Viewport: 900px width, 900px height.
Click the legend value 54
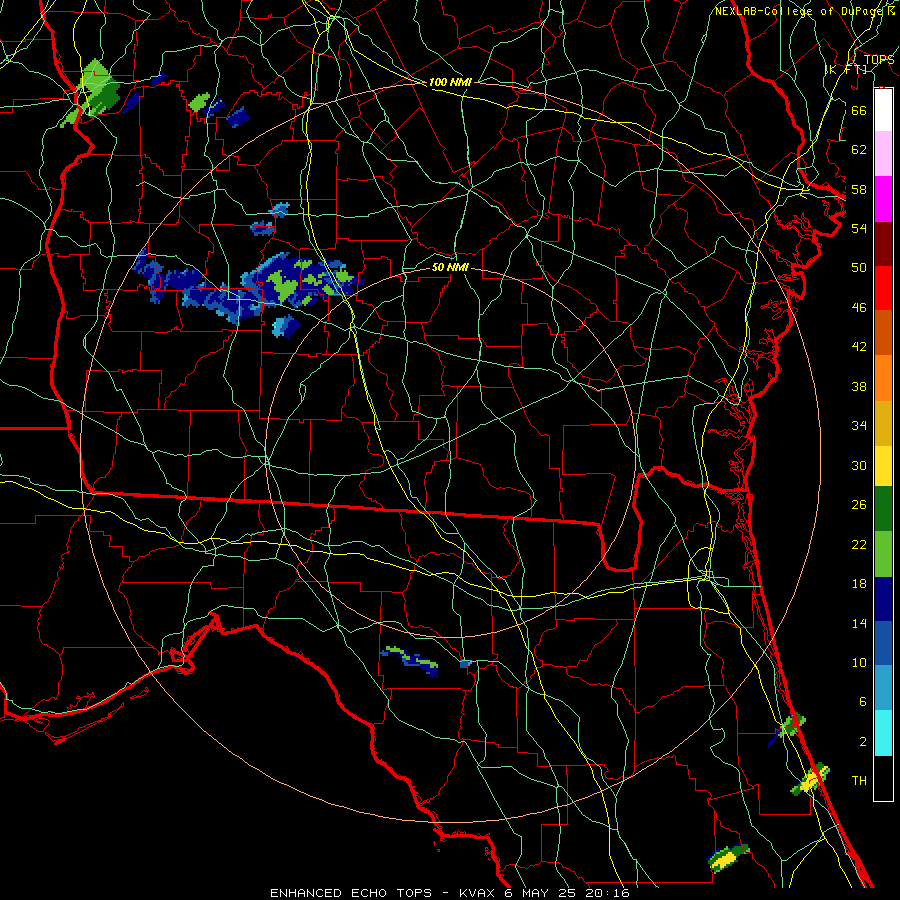tap(859, 228)
